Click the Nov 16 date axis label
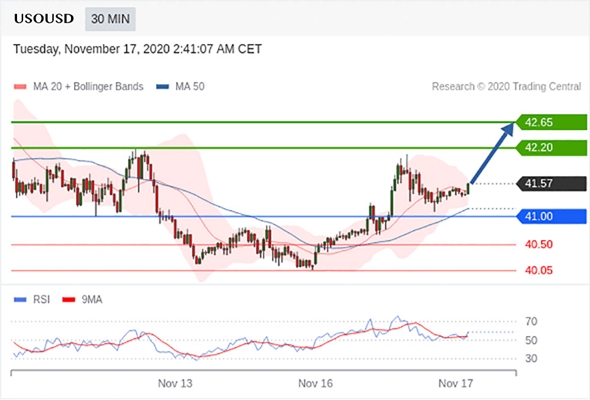The width and height of the screenshot is (590, 400). [315, 383]
